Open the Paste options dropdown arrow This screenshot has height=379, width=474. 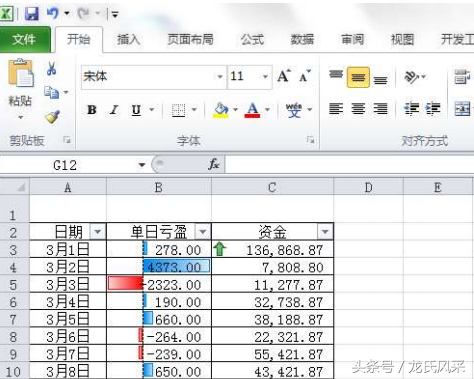pos(21,118)
